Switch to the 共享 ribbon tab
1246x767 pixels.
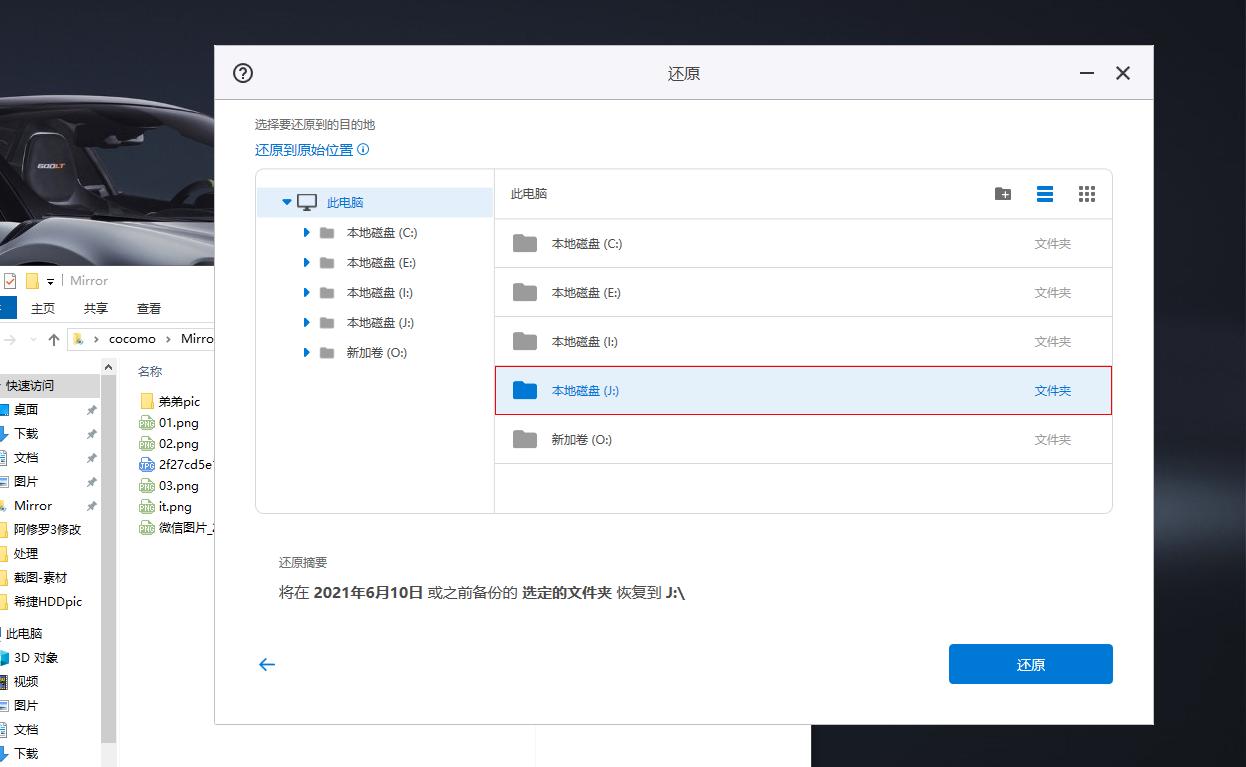pos(95,308)
